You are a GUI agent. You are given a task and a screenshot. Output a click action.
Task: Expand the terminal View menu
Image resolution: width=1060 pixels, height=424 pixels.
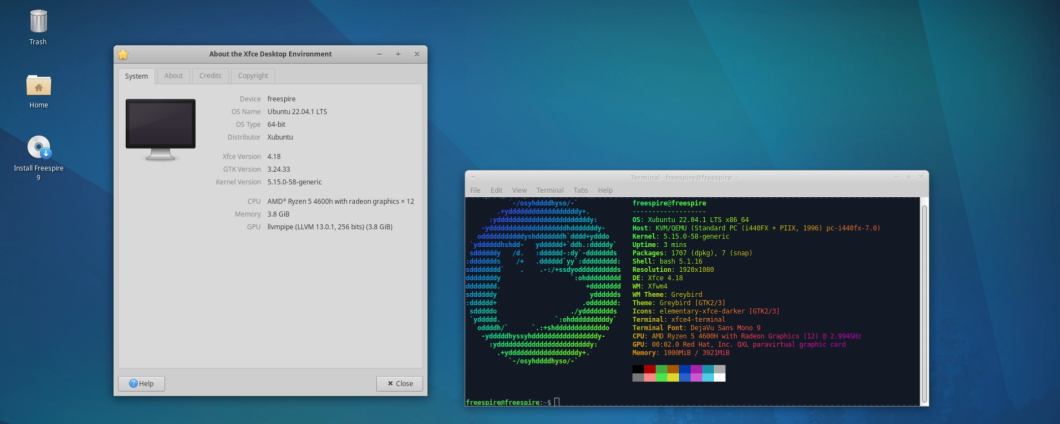[x=519, y=190]
